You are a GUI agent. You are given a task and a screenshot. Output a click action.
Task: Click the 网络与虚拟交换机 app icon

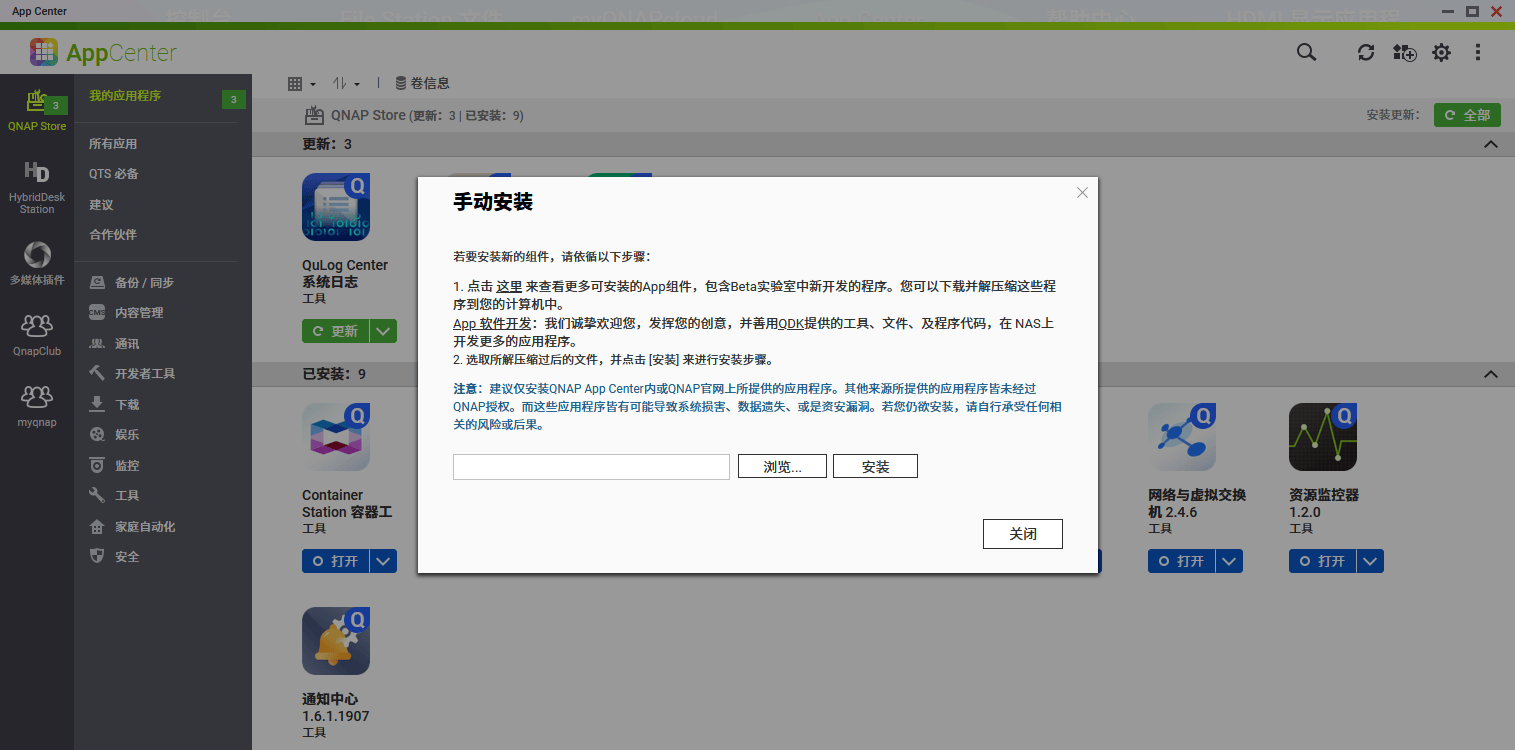click(1182, 437)
